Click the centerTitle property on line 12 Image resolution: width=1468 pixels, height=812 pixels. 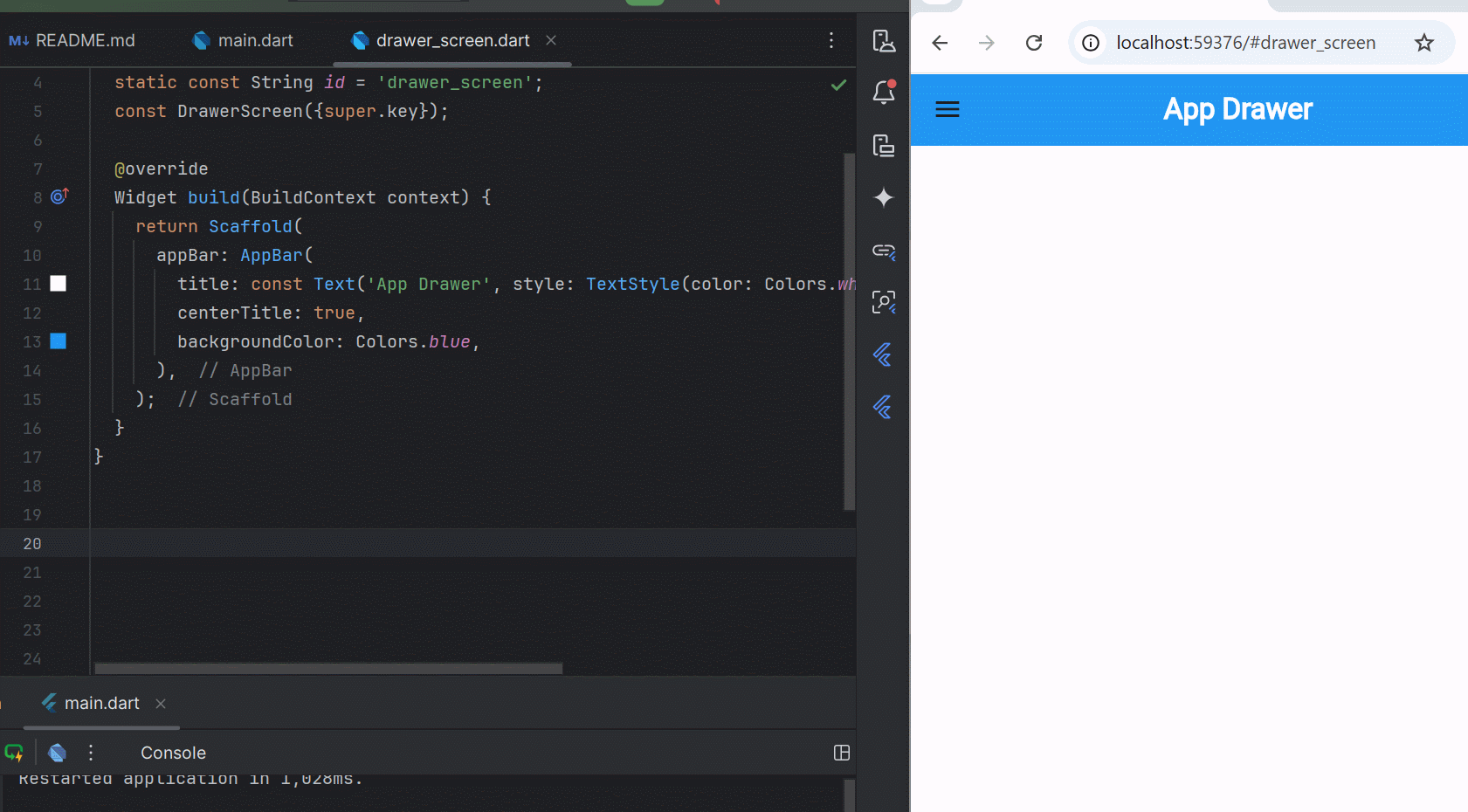(x=235, y=313)
